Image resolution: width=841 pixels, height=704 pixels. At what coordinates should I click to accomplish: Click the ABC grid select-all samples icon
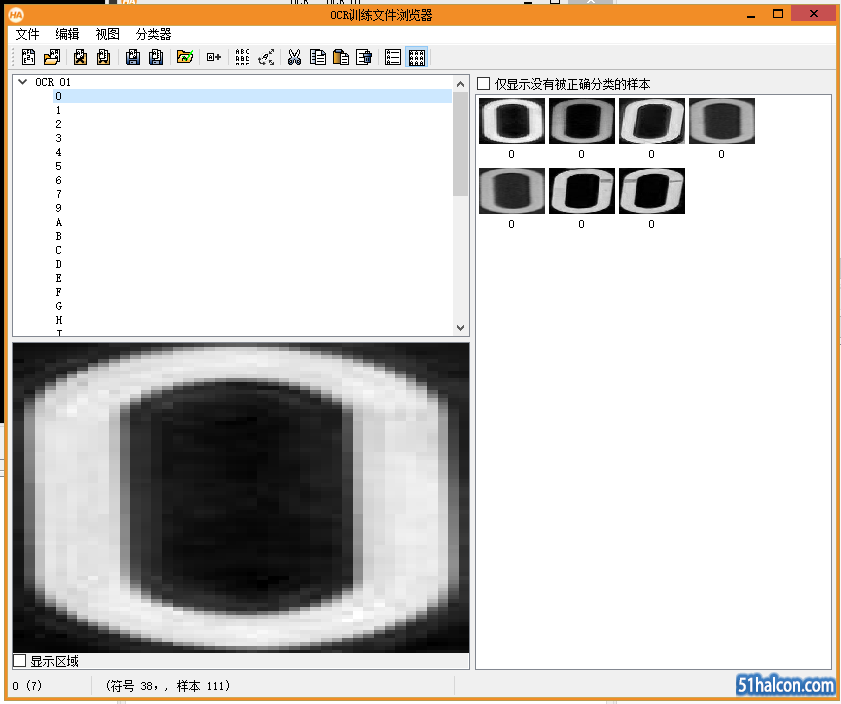coord(242,57)
